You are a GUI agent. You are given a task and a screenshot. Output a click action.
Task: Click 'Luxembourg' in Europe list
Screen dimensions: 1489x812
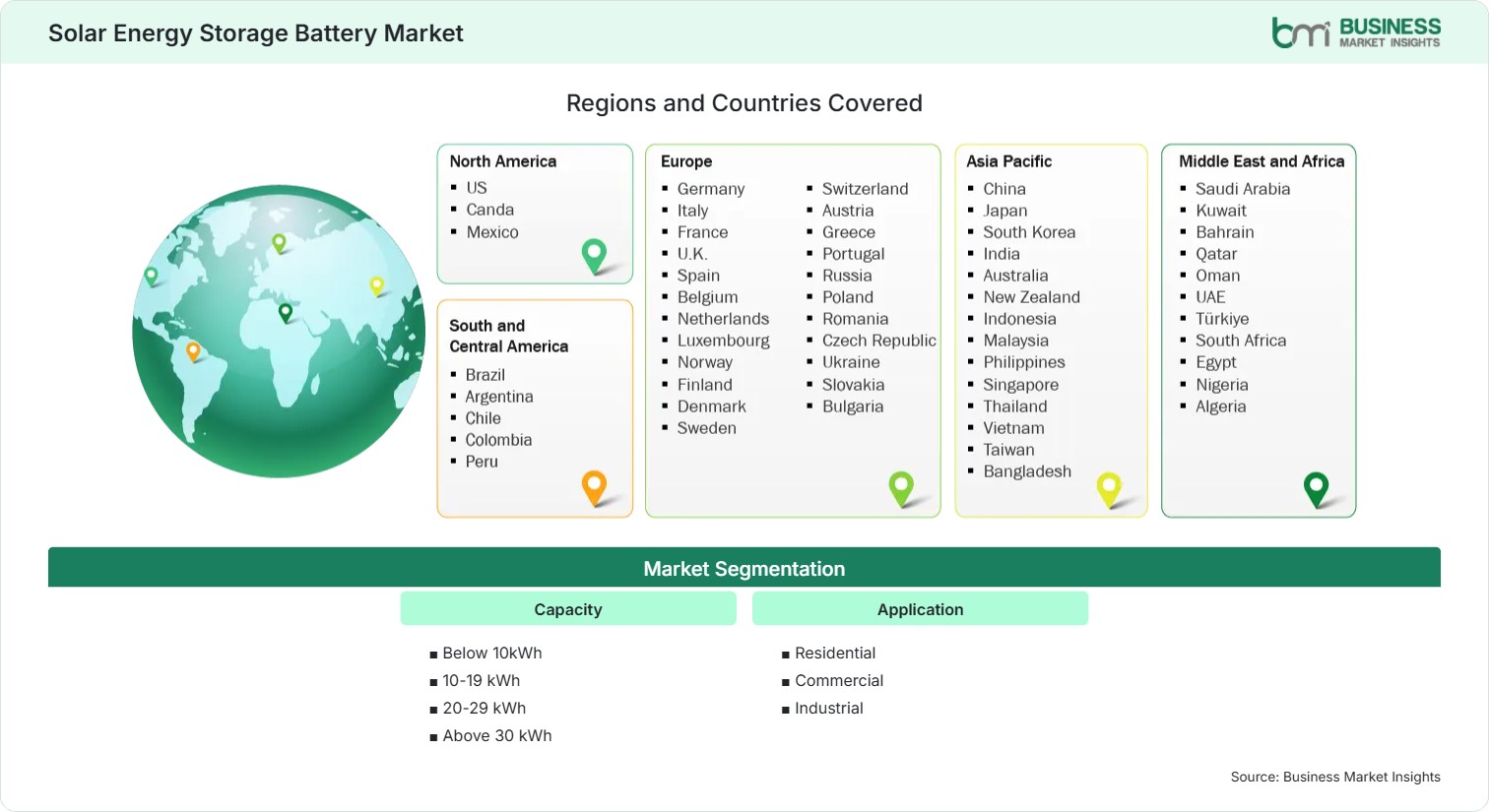tap(724, 341)
